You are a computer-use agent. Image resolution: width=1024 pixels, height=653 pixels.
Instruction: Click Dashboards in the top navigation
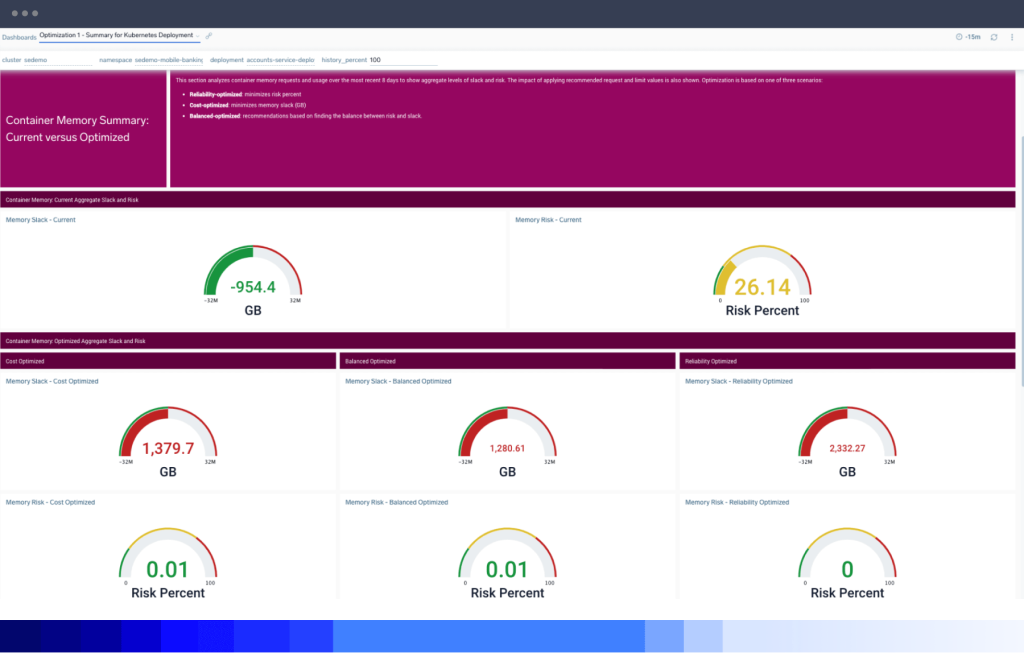point(19,36)
